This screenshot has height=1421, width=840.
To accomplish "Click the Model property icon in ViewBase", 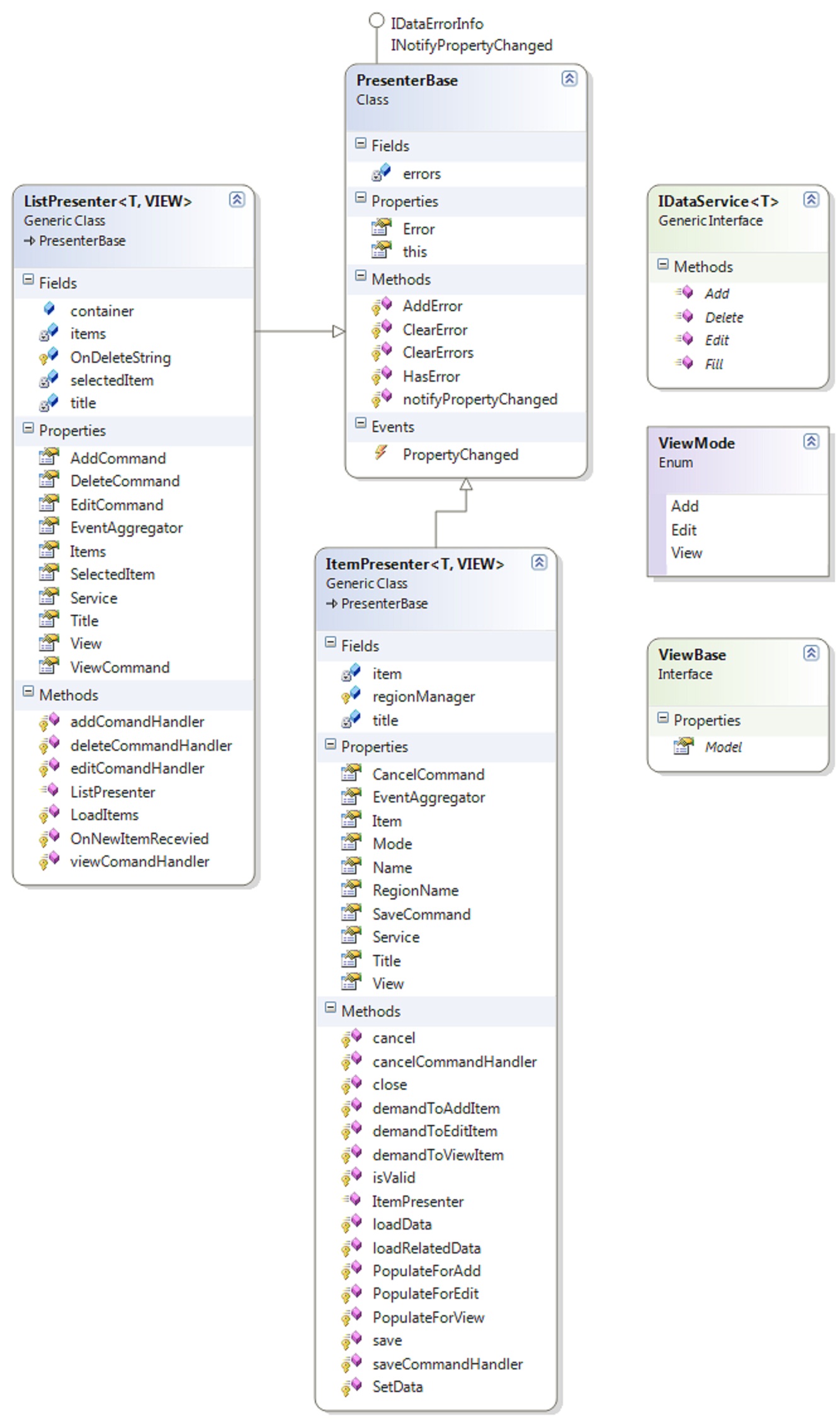I will [683, 746].
